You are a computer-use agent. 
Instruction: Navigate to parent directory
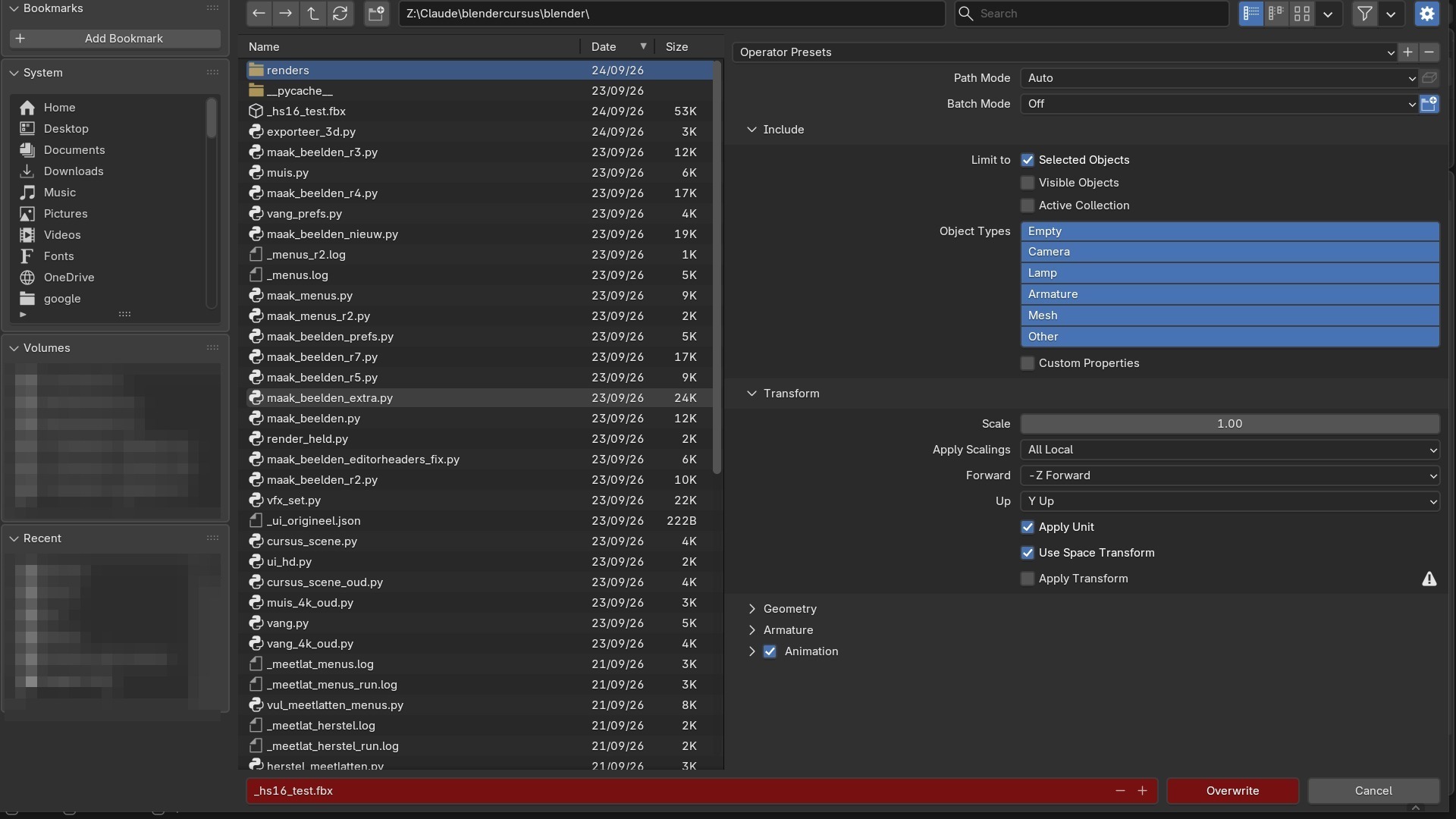(x=312, y=13)
